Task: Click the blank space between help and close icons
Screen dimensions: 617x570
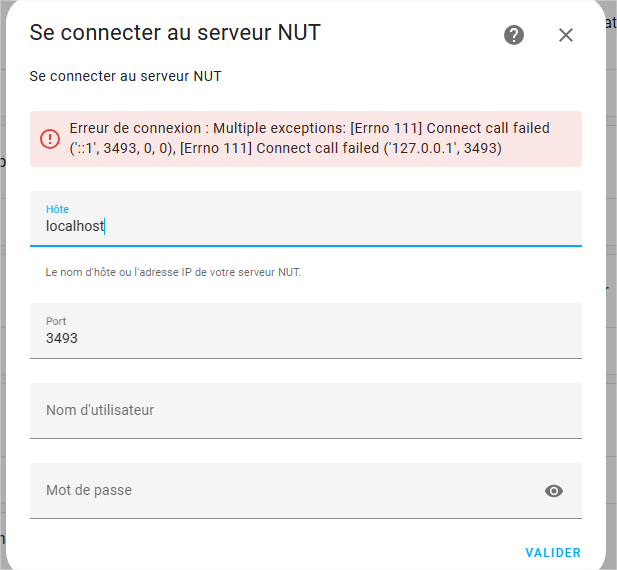Action: (541, 35)
